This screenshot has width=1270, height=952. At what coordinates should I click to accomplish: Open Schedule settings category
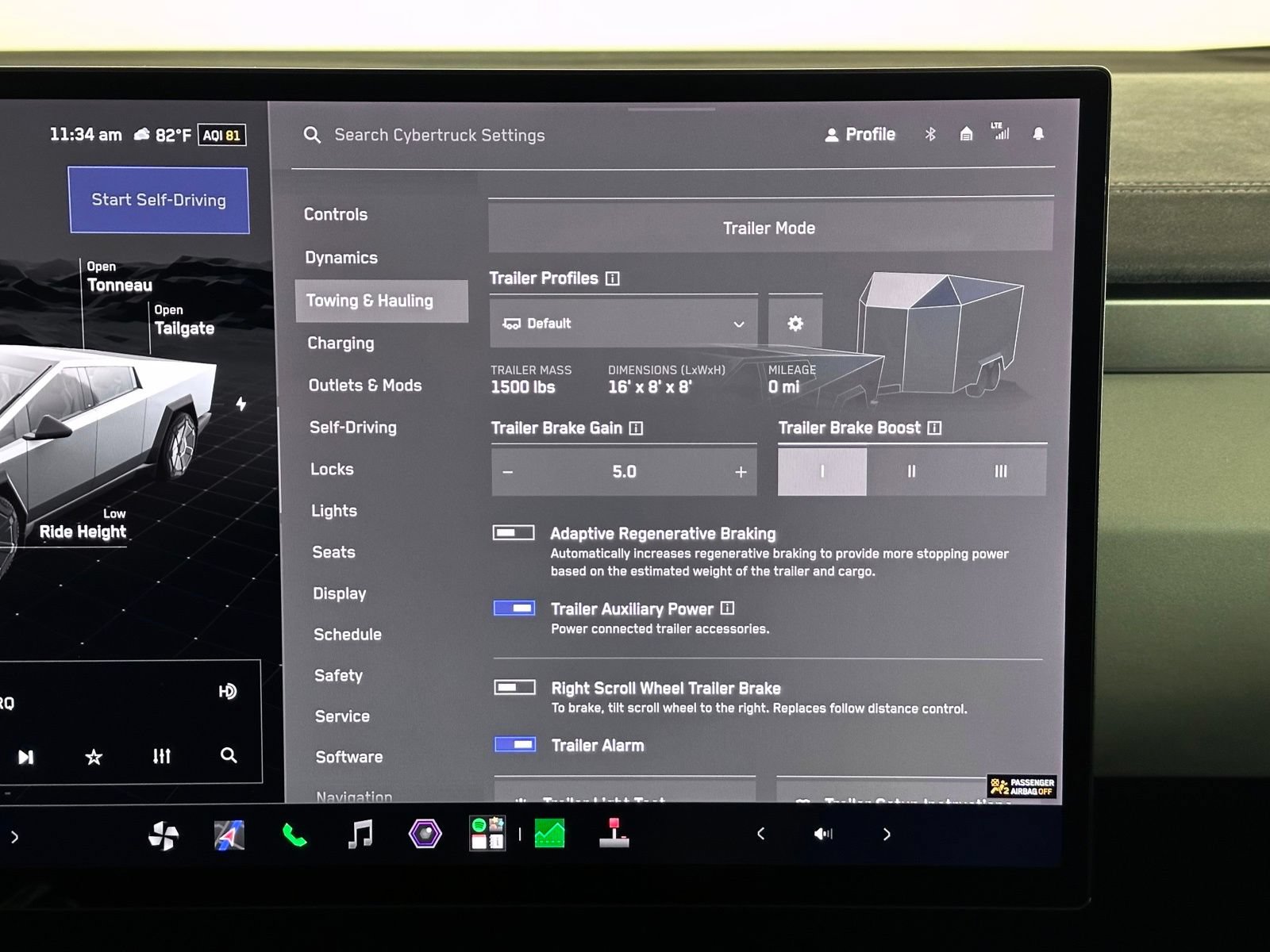tap(348, 635)
